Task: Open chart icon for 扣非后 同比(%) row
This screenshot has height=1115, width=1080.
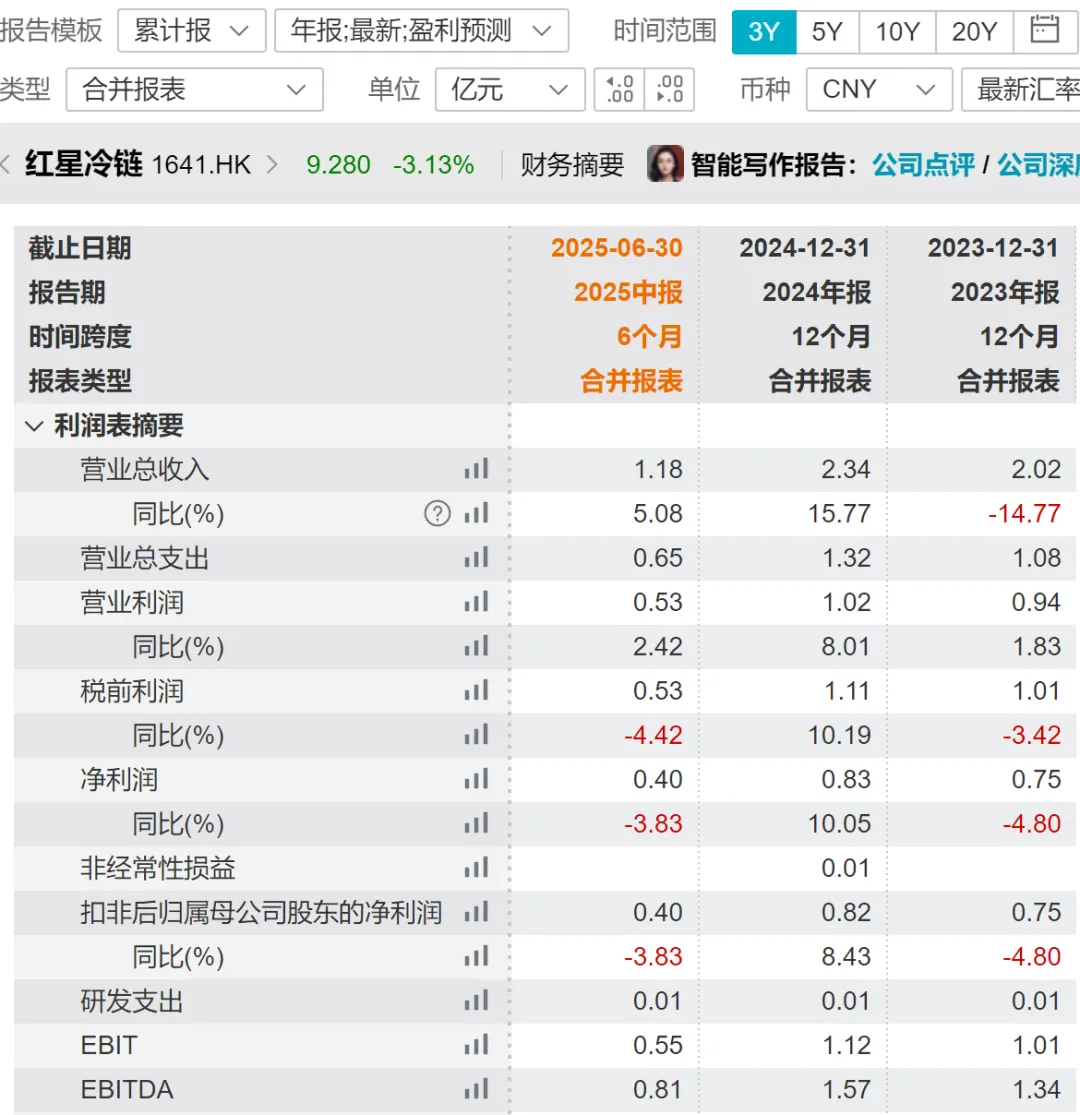Action: click(476, 956)
